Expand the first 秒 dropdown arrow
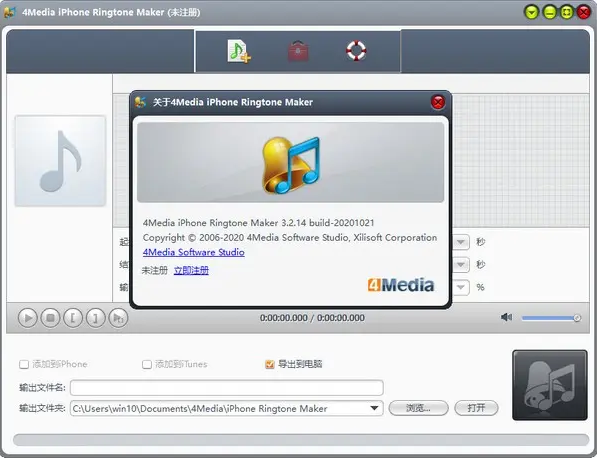This screenshot has height=458, width=597. 461,242
